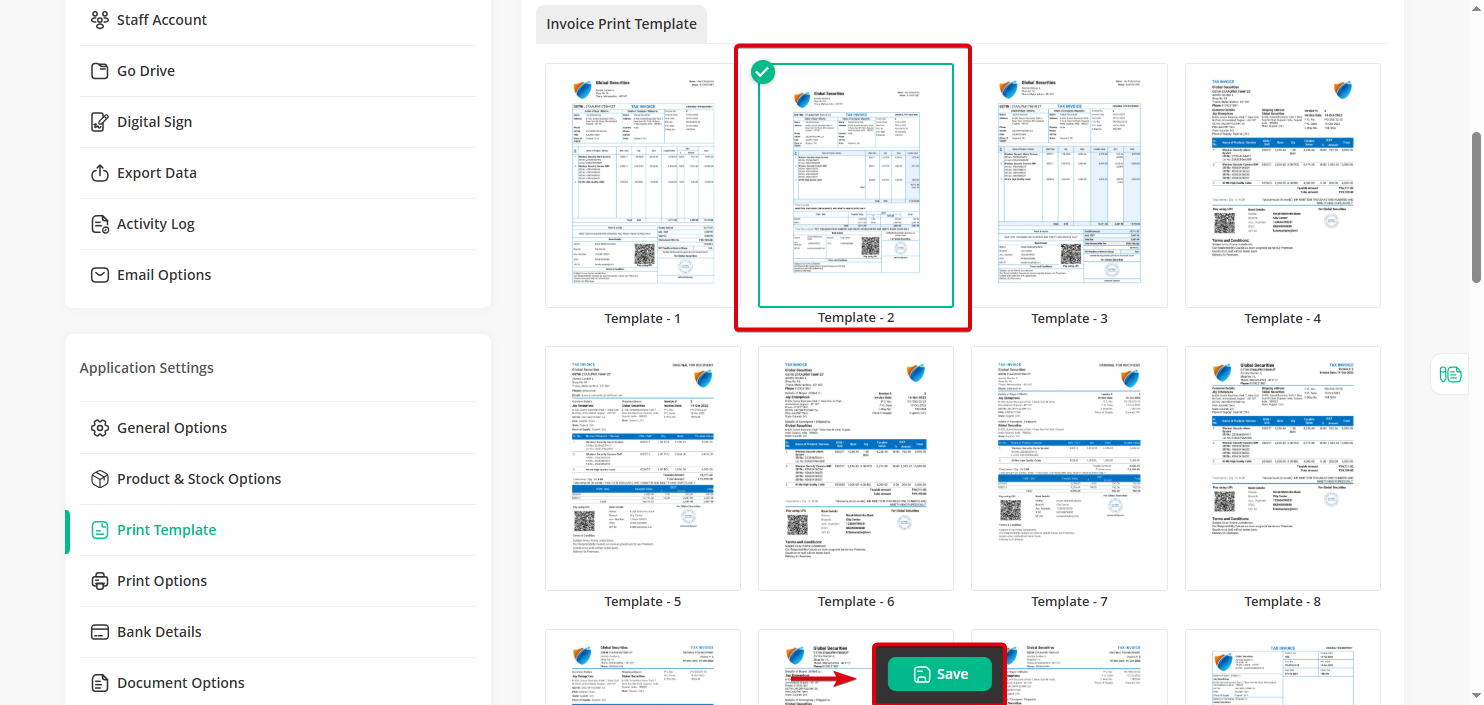Viewport: 1484px width, 705px height.
Task: Choose Template - 5 invoice thumbnail
Action: point(643,469)
